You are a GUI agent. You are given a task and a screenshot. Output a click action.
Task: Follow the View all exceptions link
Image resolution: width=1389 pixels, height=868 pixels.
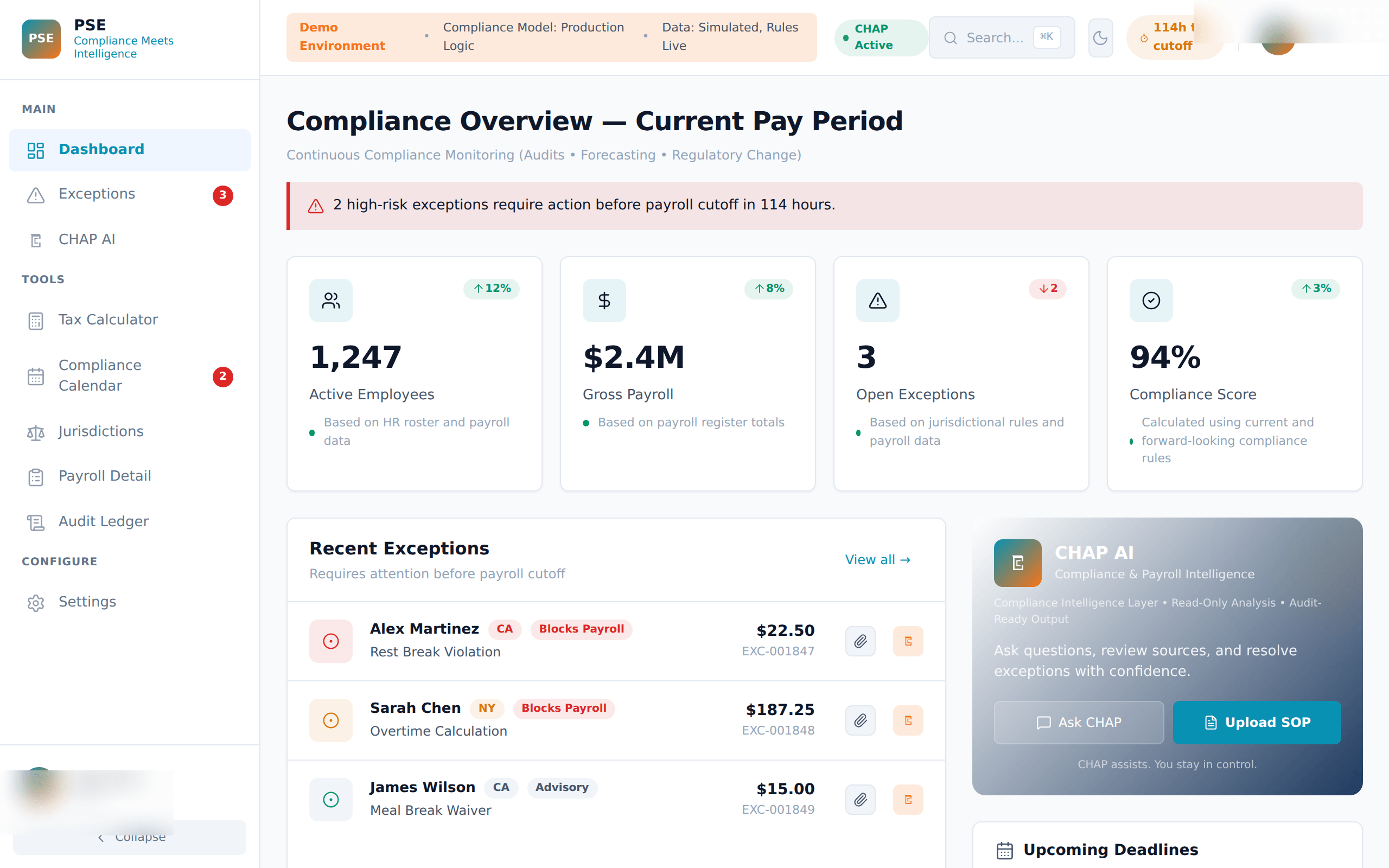point(877,559)
